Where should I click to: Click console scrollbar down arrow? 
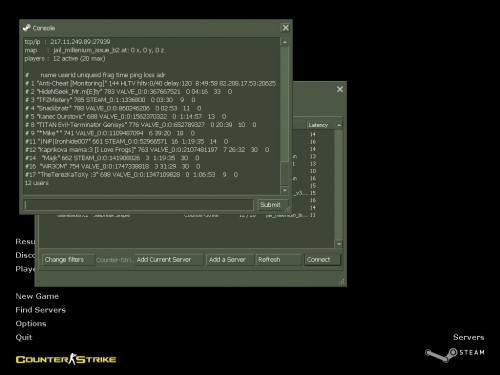click(285, 190)
